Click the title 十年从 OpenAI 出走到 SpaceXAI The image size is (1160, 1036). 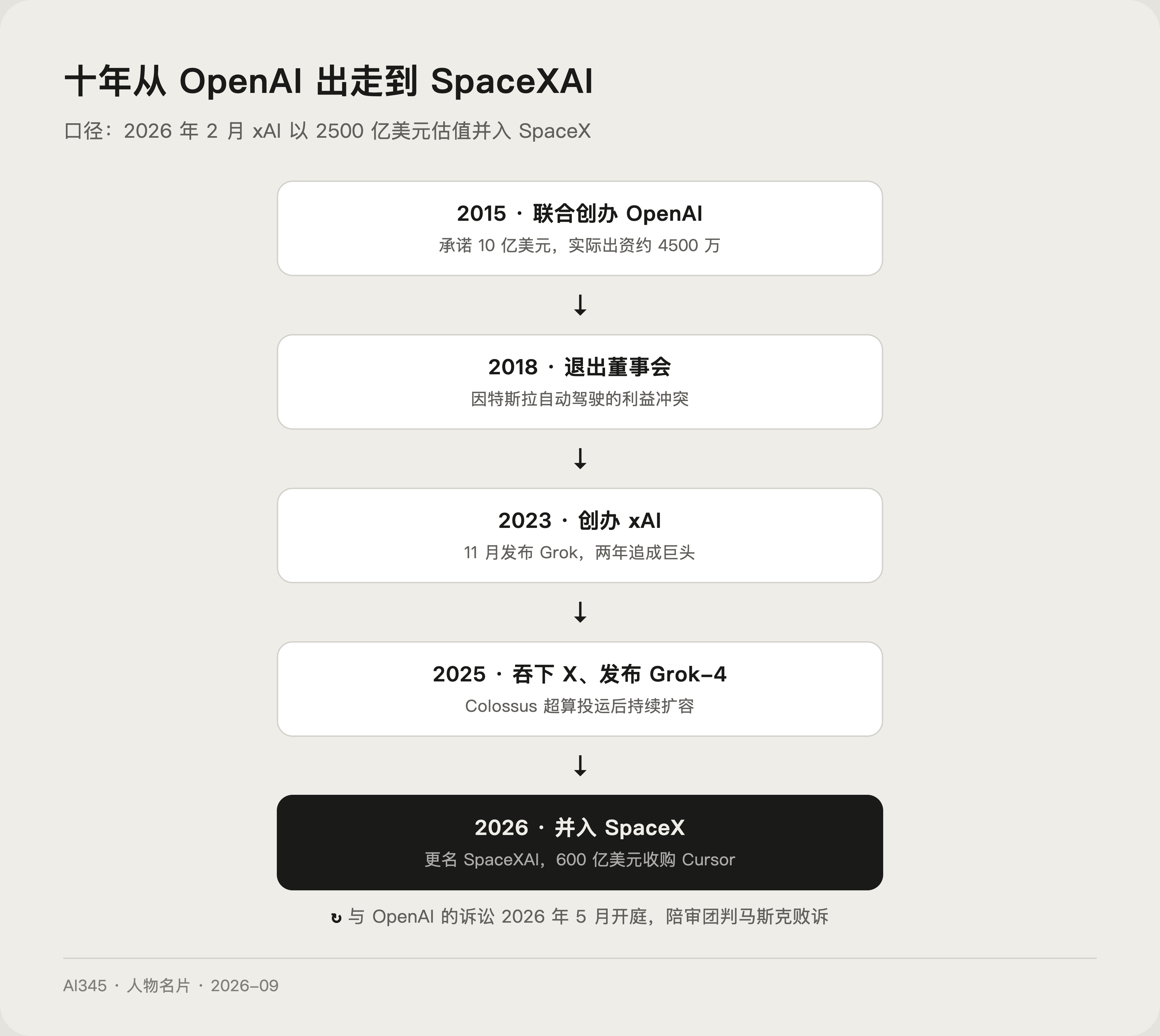pos(329,81)
